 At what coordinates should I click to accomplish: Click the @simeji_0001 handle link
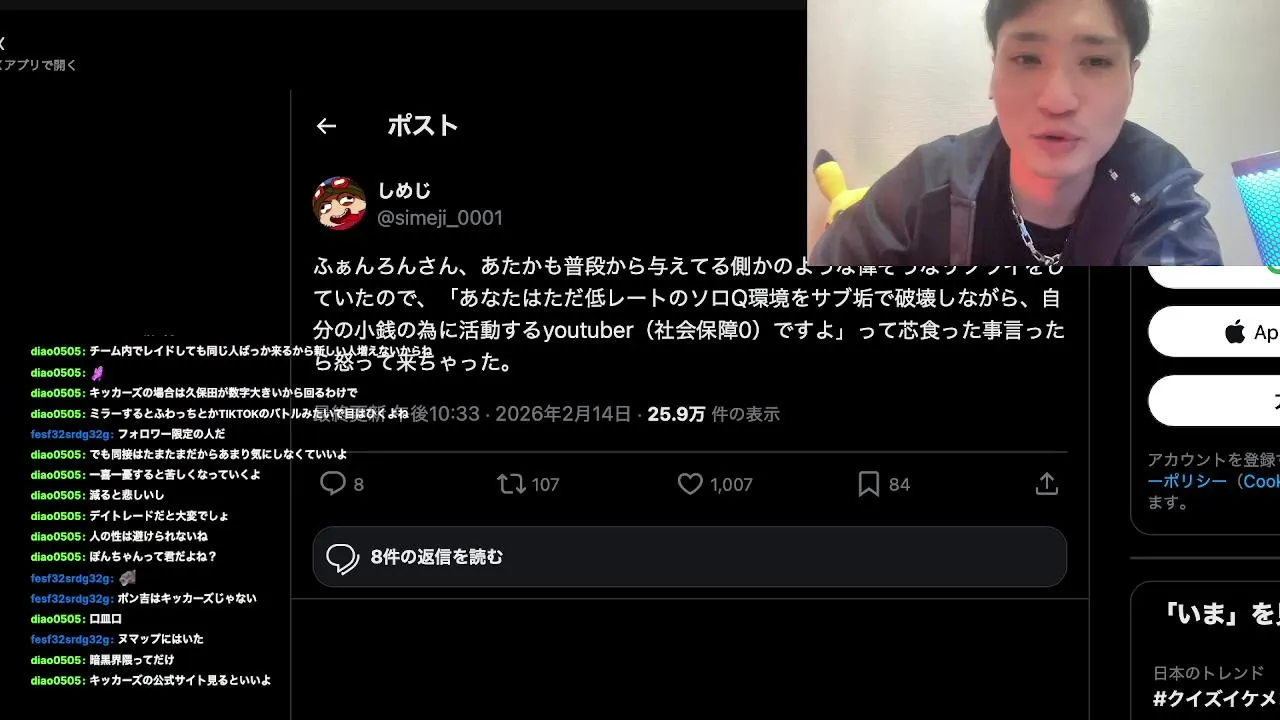tap(440, 218)
